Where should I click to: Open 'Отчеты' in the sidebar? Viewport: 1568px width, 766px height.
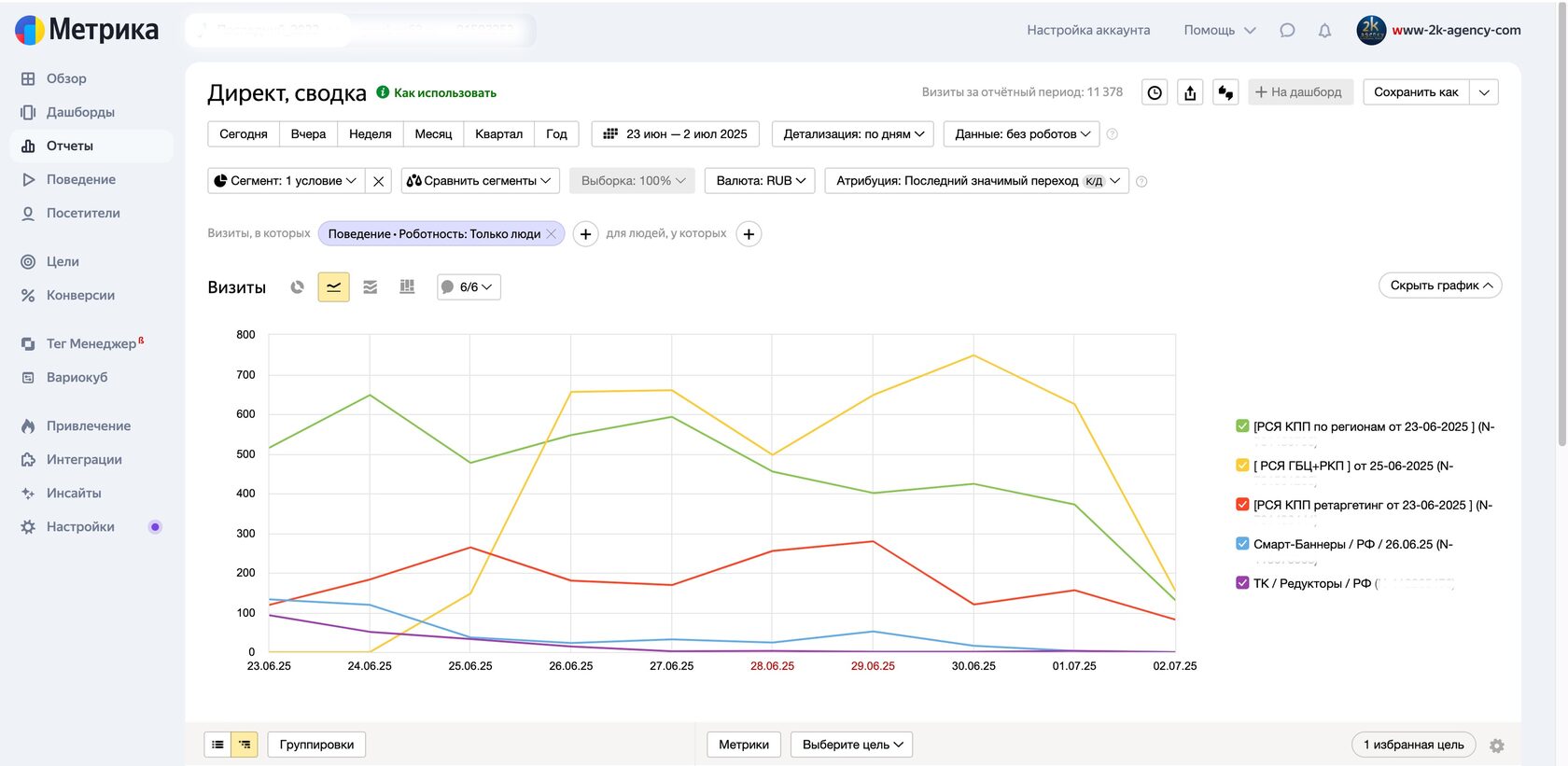[91, 146]
